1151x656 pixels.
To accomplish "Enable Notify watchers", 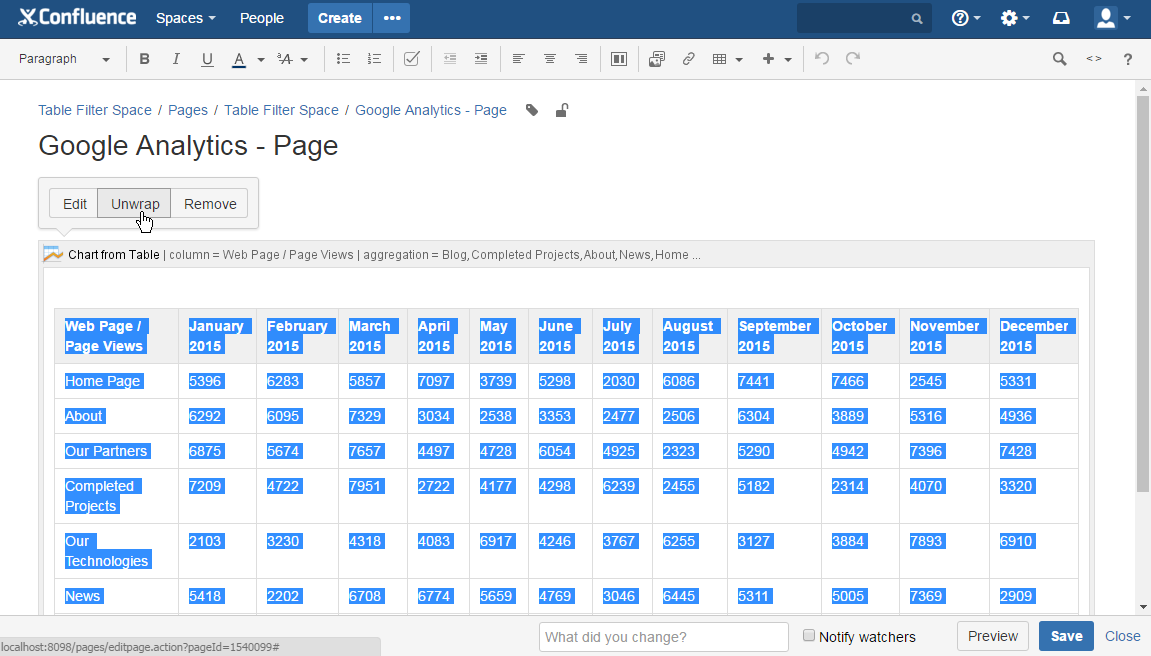I will click(809, 635).
